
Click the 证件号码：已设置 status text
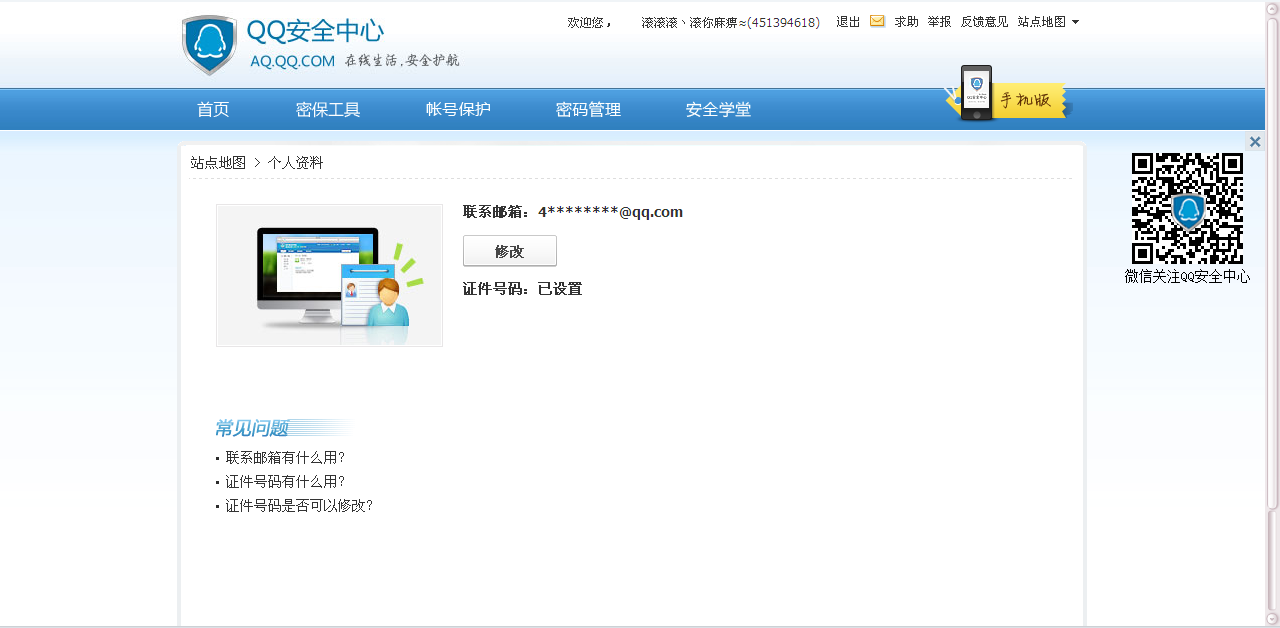coord(522,289)
